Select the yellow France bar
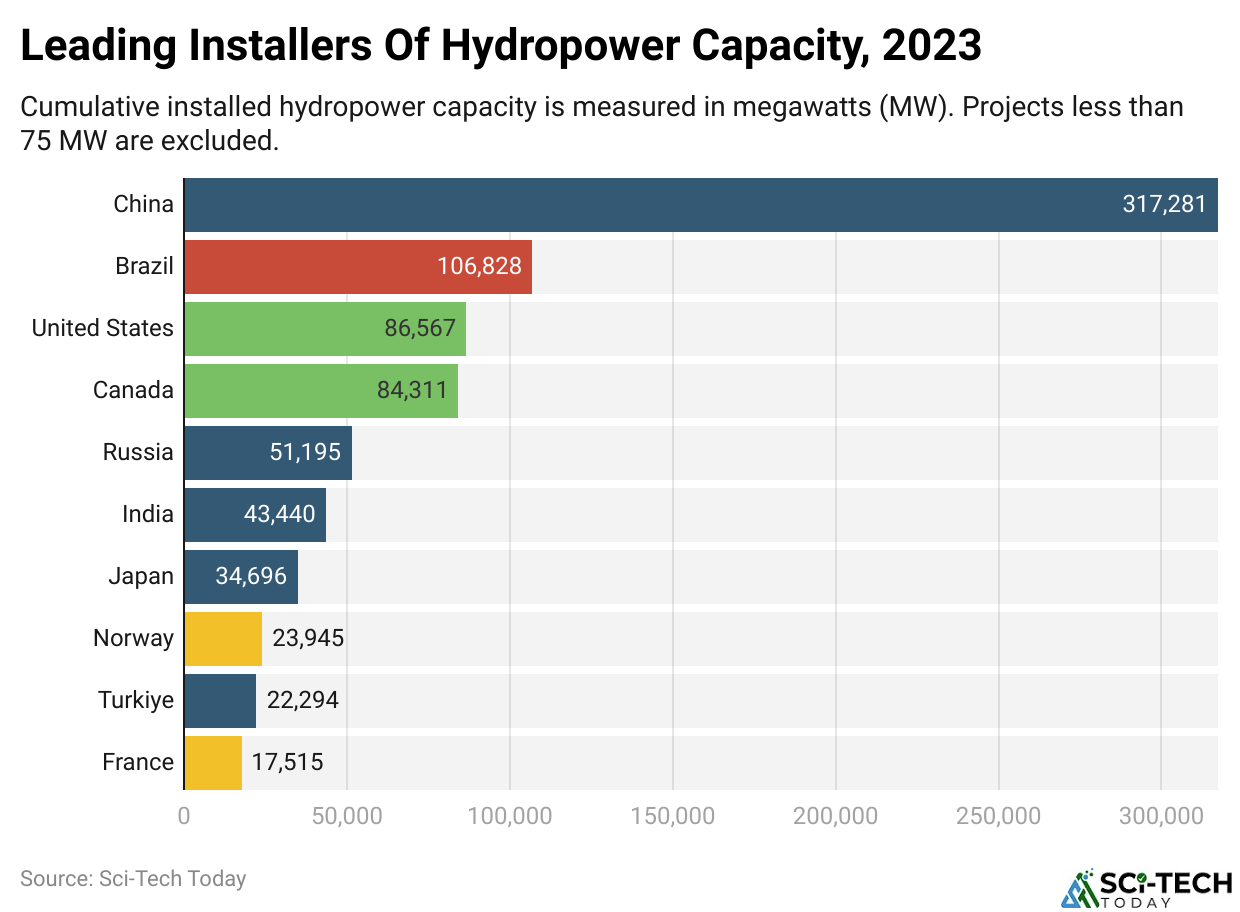The image size is (1240, 912). point(213,763)
